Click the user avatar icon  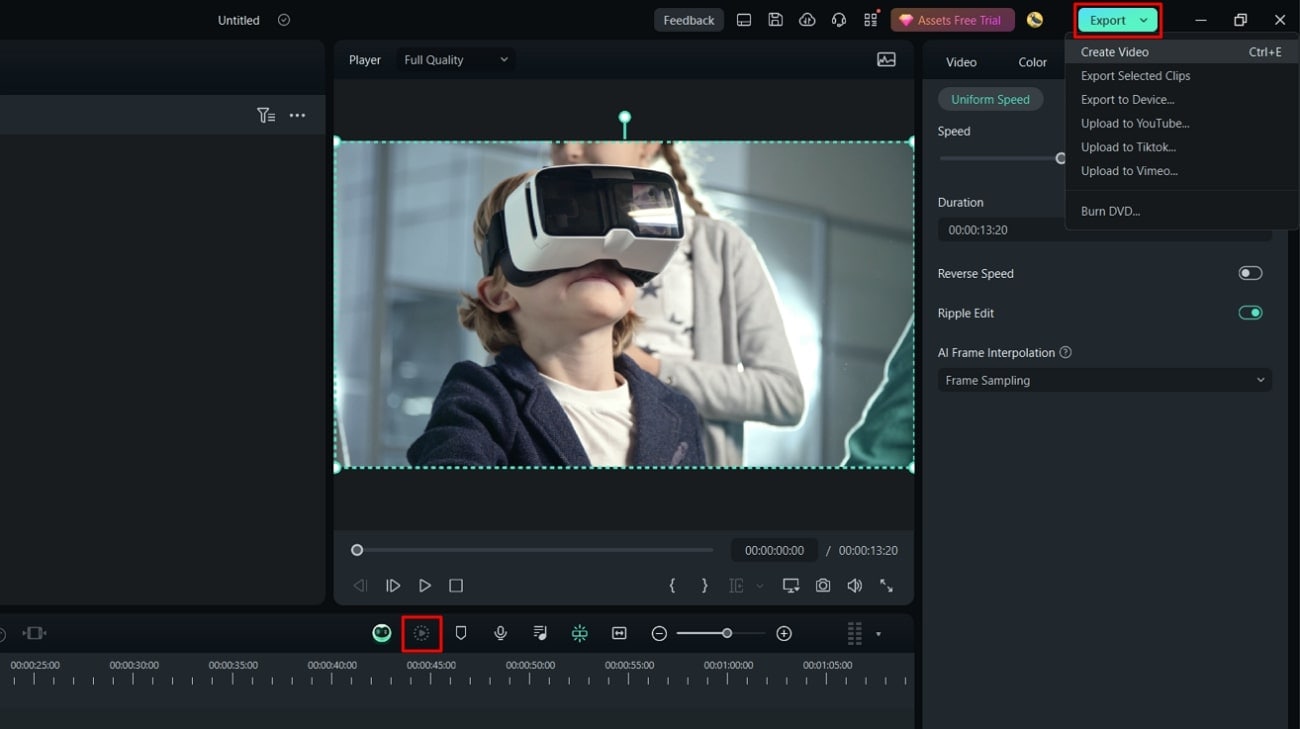(1035, 20)
